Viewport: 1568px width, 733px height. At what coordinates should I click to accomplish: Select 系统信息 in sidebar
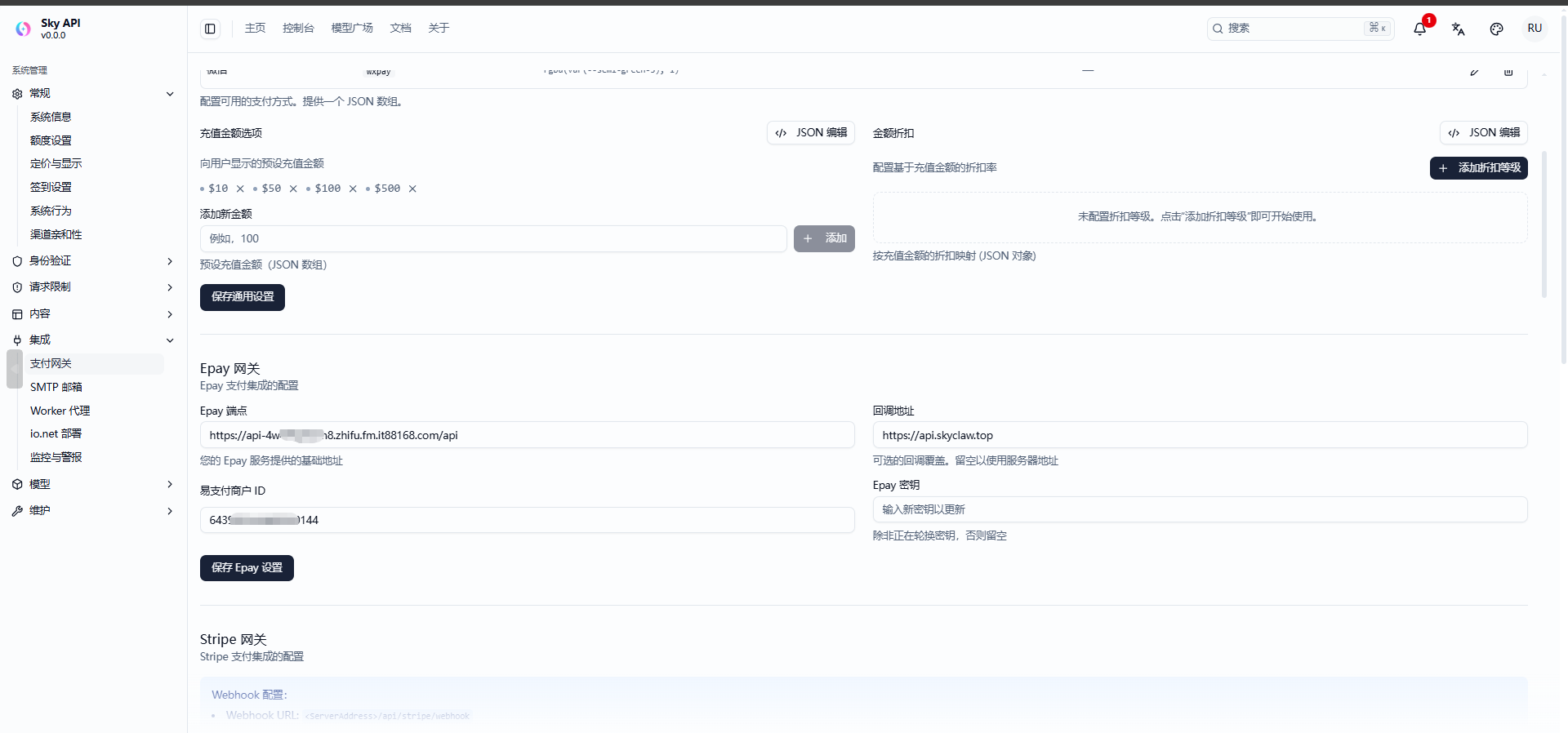pyautogui.click(x=51, y=117)
